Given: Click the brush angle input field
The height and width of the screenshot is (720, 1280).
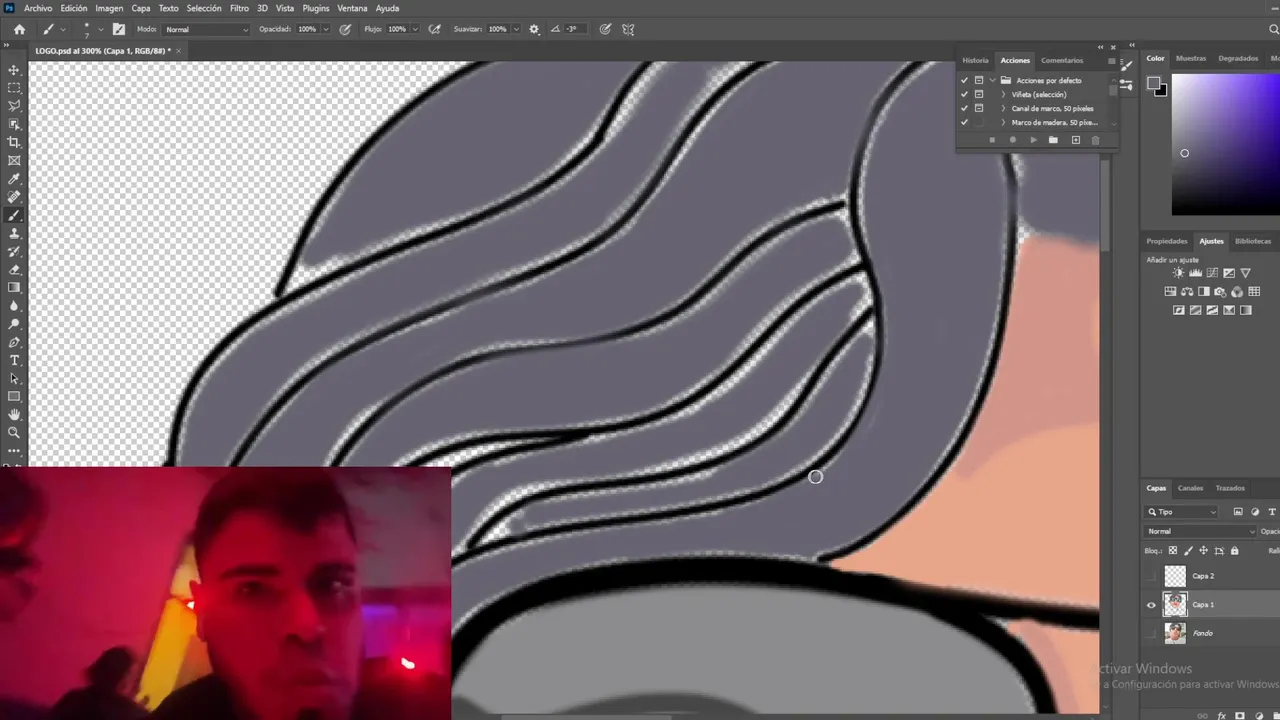Looking at the screenshot, I should click(573, 29).
